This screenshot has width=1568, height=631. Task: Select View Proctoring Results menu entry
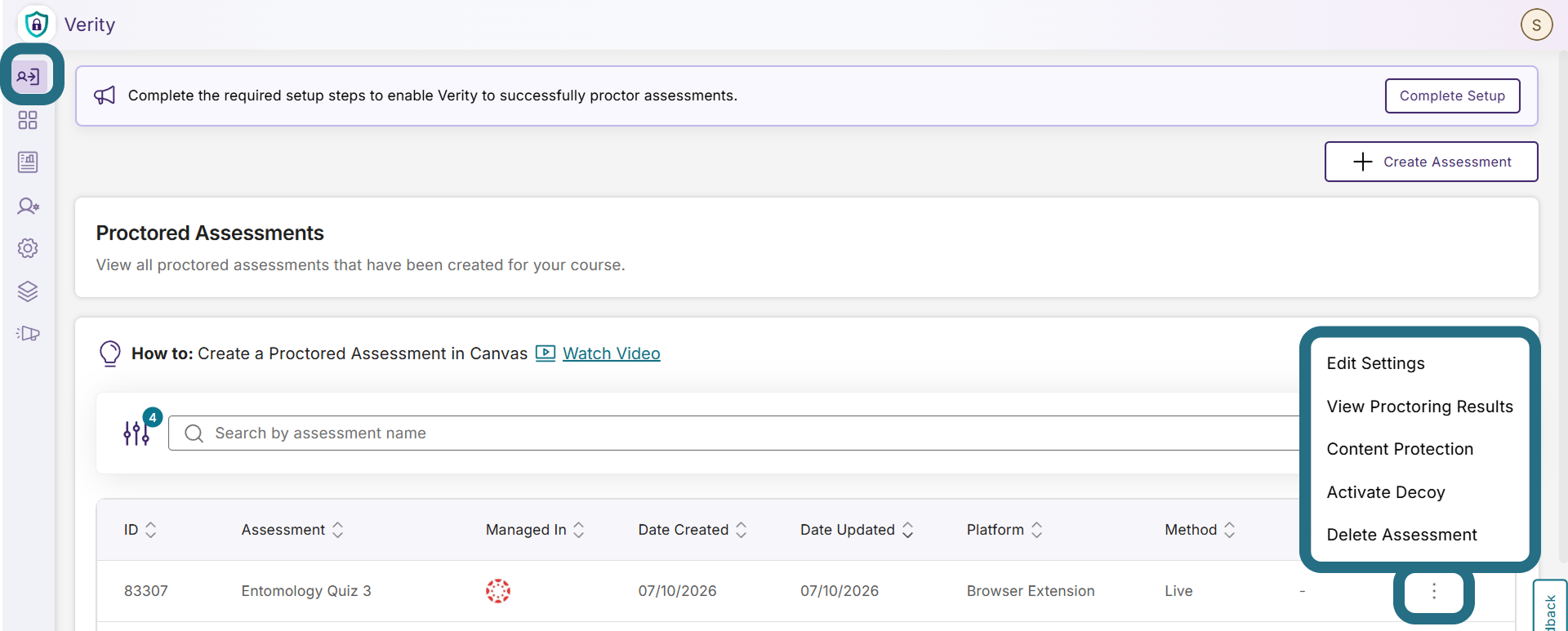pyautogui.click(x=1419, y=407)
